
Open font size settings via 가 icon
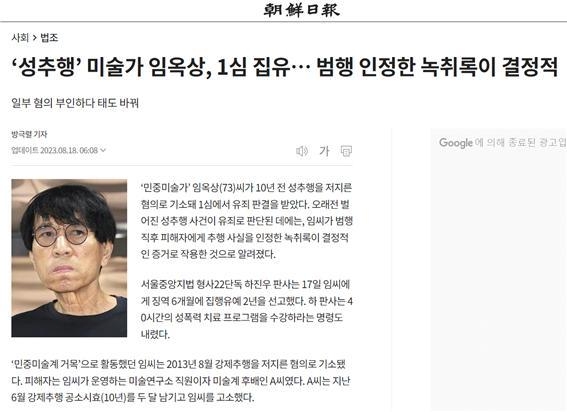[x=324, y=151]
